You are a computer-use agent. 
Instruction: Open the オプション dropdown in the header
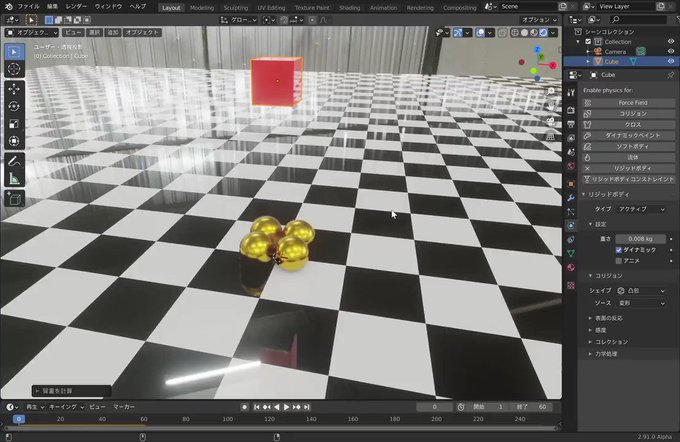click(539, 20)
